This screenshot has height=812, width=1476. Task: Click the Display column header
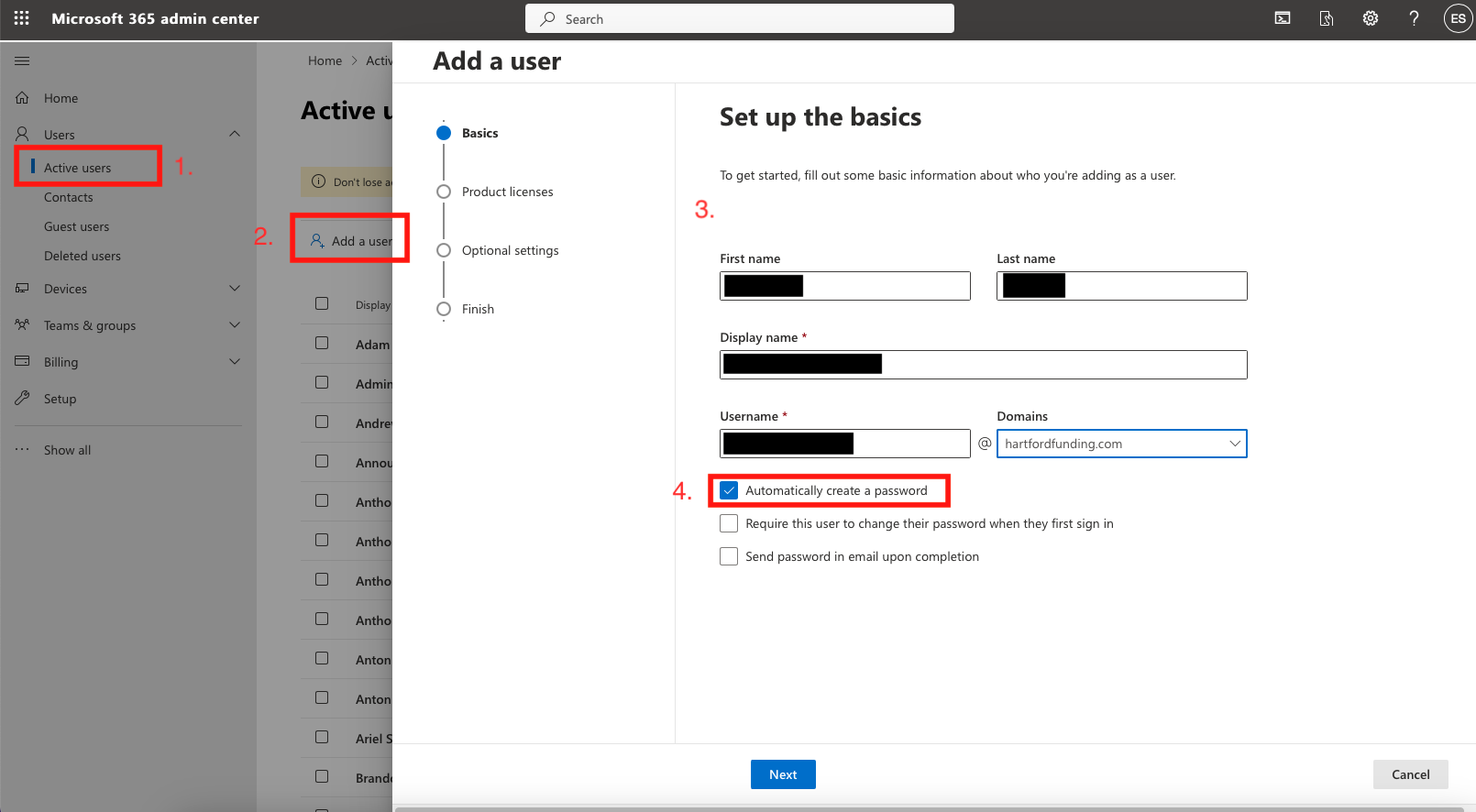(x=373, y=305)
